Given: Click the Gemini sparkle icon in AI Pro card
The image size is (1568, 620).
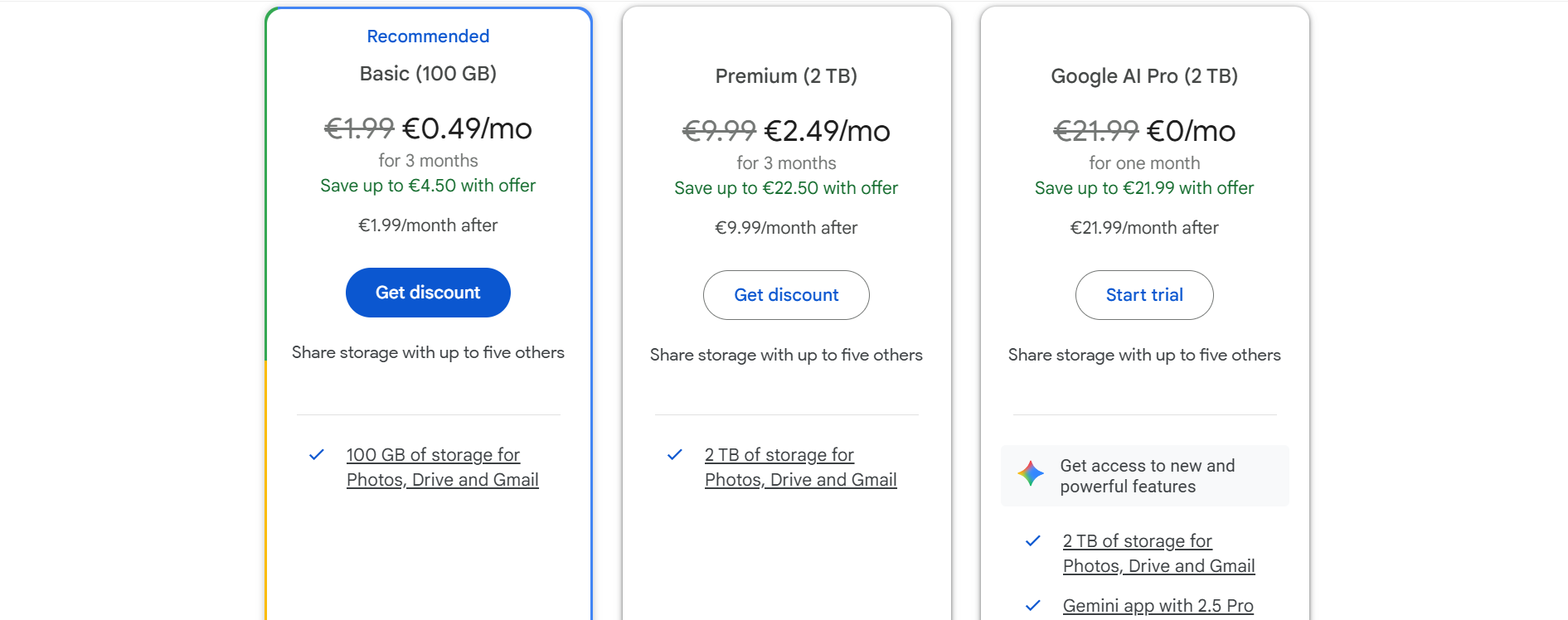Looking at the screenshot, I should tap(1031, 473).
